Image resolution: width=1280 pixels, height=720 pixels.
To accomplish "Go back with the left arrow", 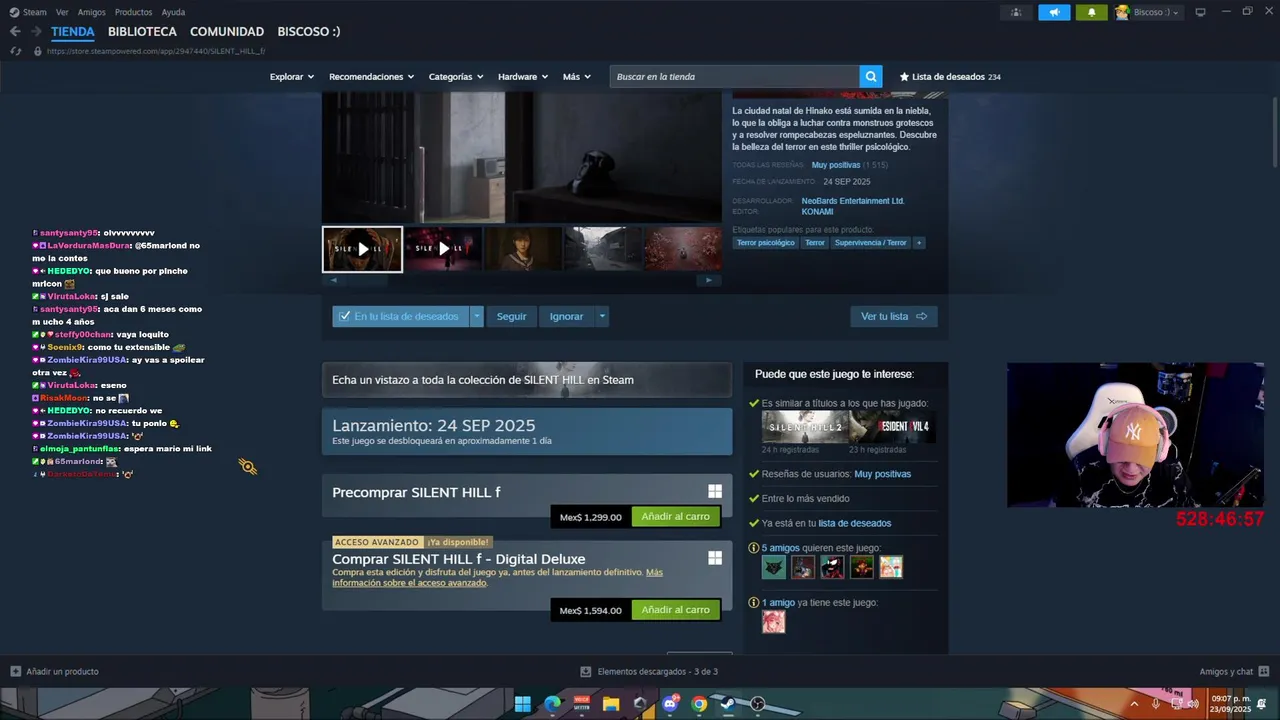I will pos(15,32).
